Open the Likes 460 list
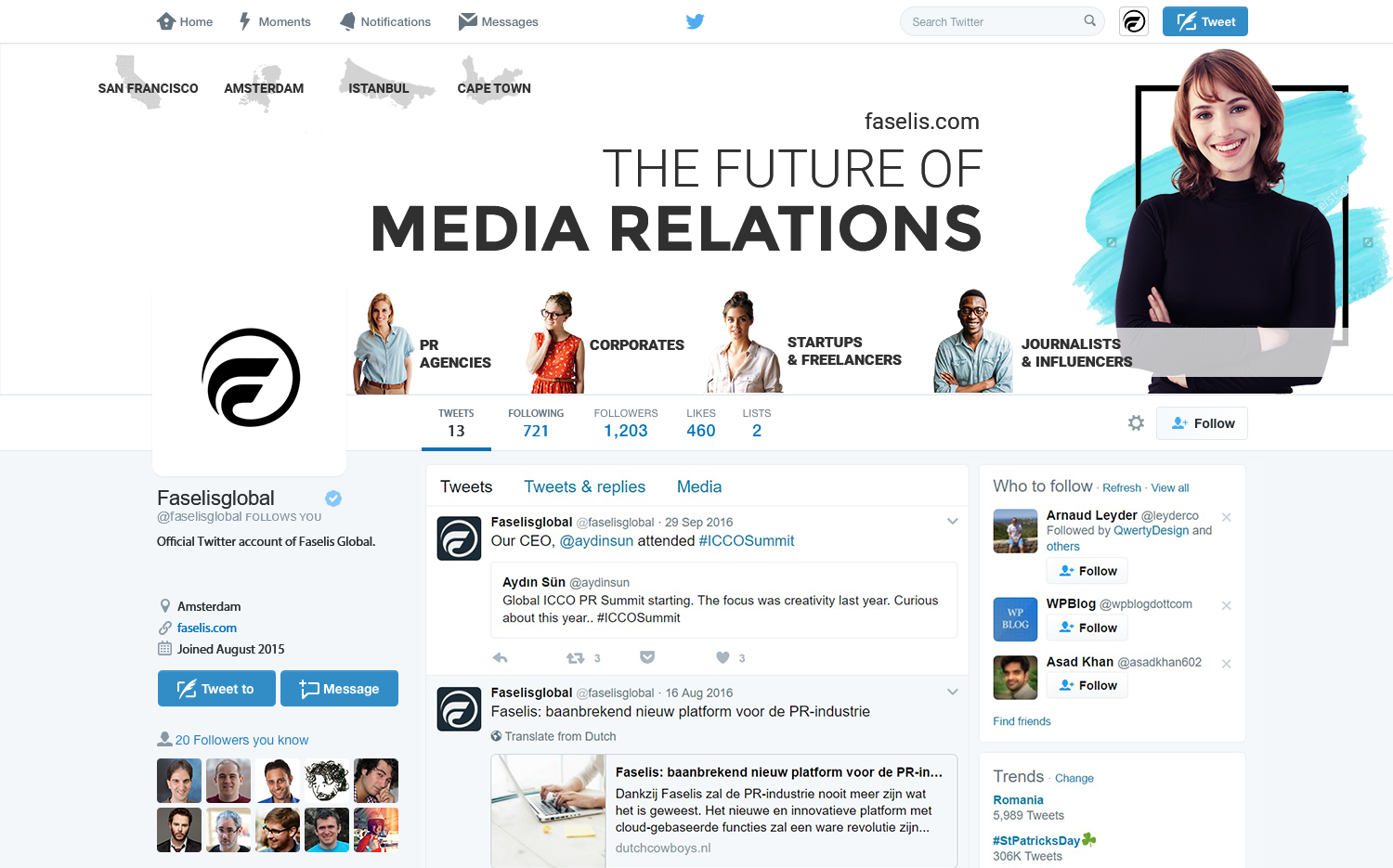Image resolution: width=1393 pixels, height=868 pixels. [701, 422]
